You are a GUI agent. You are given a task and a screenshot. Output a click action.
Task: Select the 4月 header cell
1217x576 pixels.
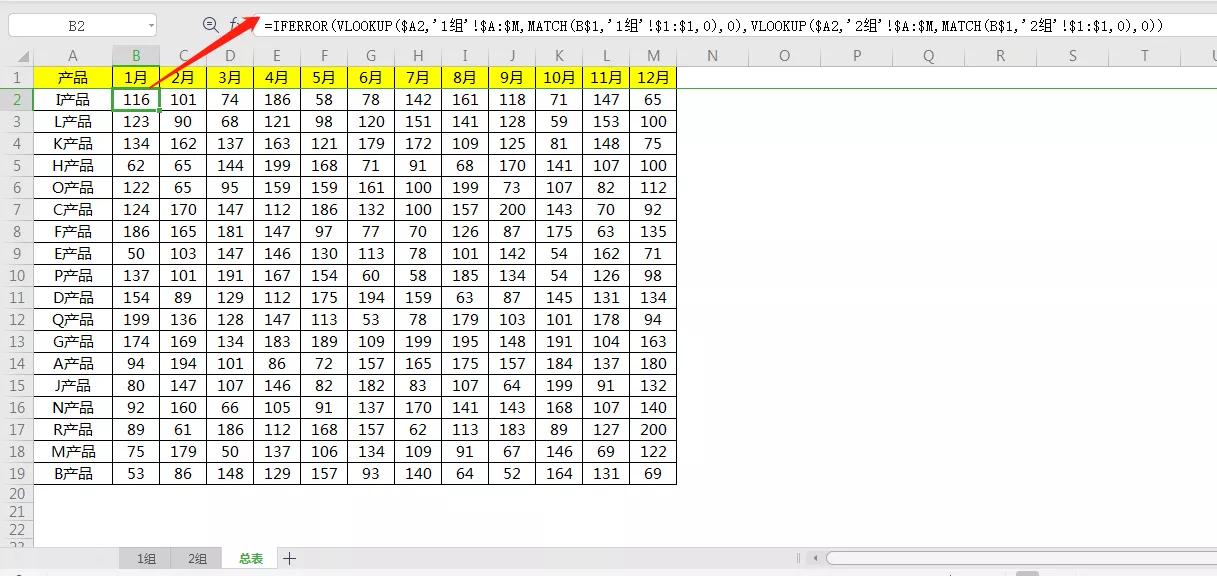coord(277,77)
